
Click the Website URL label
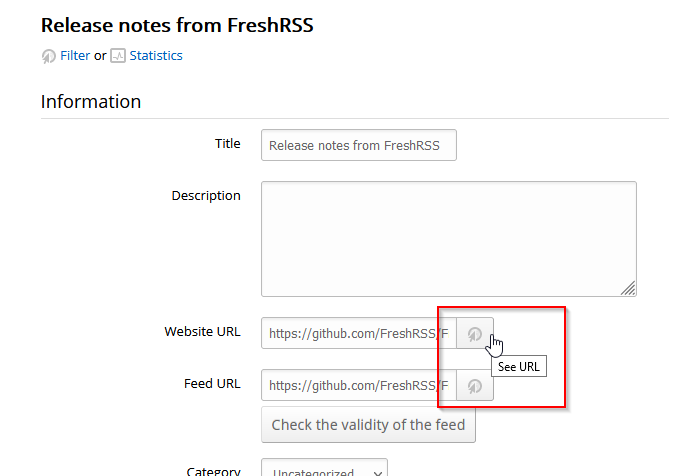(x=202, y=332)
